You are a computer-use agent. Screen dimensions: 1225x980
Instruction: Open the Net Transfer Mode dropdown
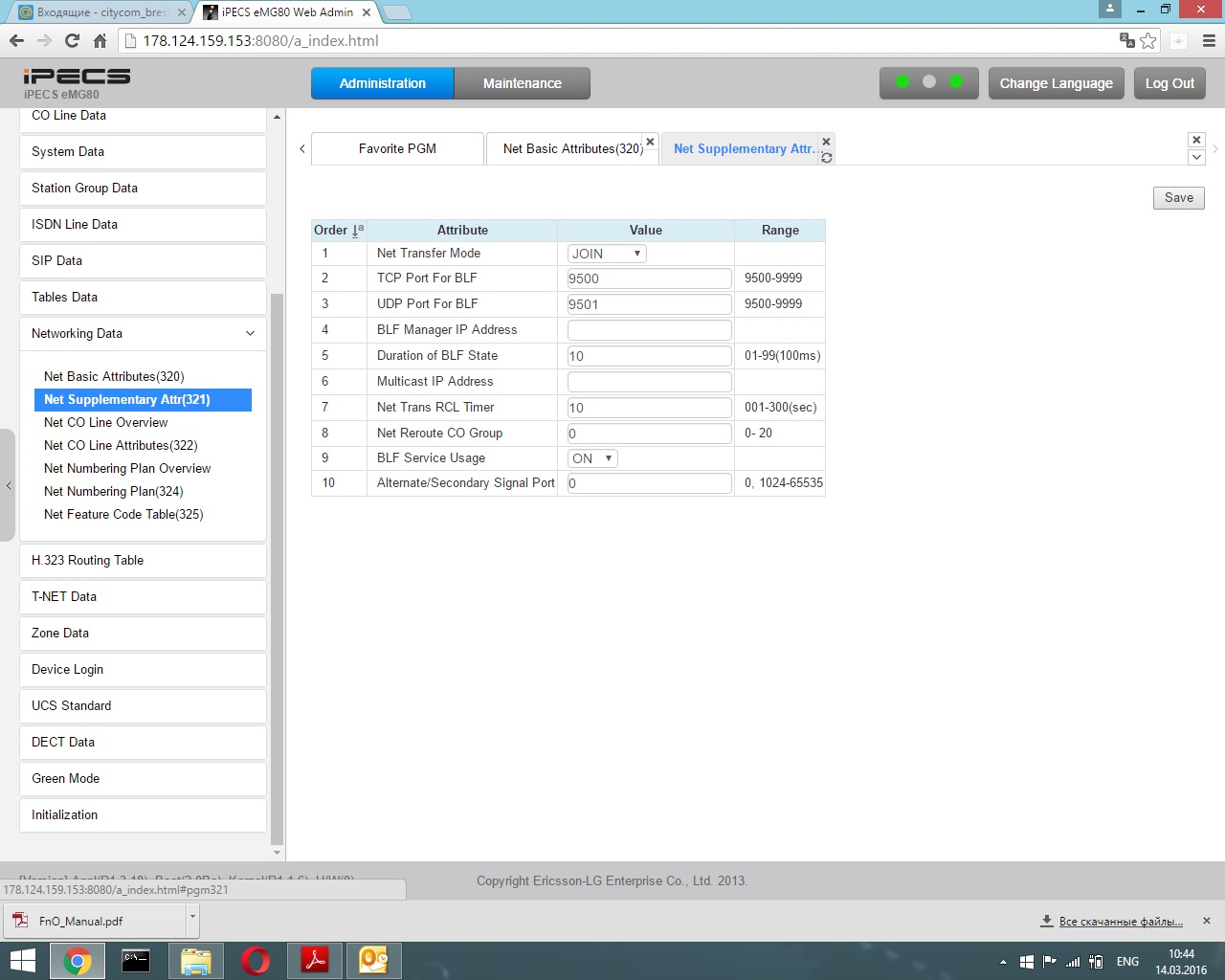[607, 254]
